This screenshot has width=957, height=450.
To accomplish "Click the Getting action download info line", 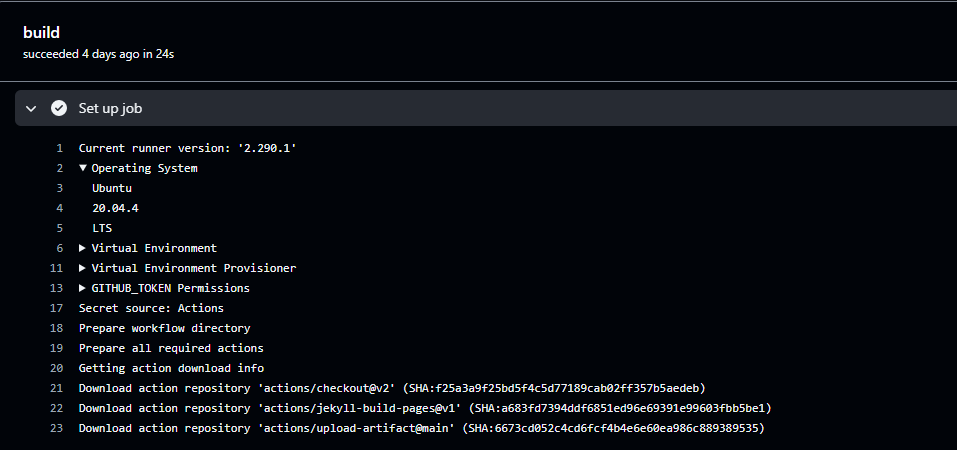I will point(171,368).
